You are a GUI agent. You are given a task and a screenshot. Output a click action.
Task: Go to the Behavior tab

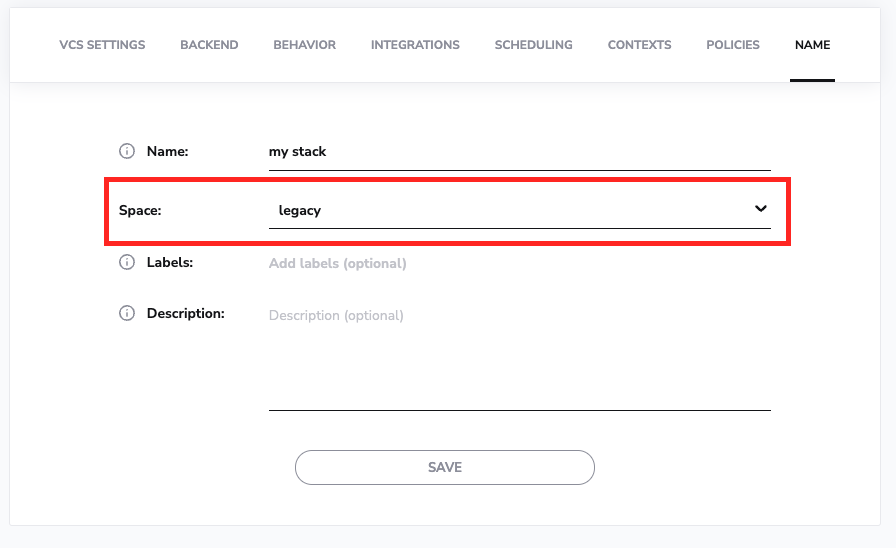click(x=304, y=45)
